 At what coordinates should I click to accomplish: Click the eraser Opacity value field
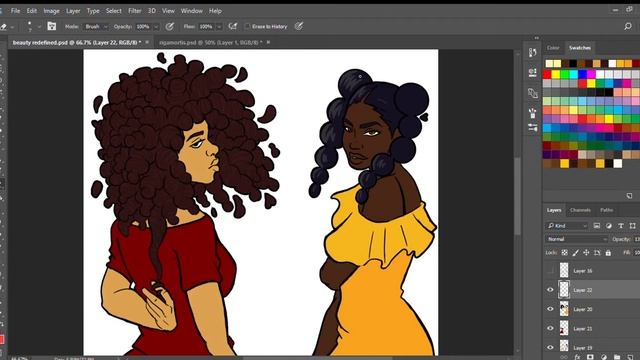pyautogui.click(x=143, y=27)
